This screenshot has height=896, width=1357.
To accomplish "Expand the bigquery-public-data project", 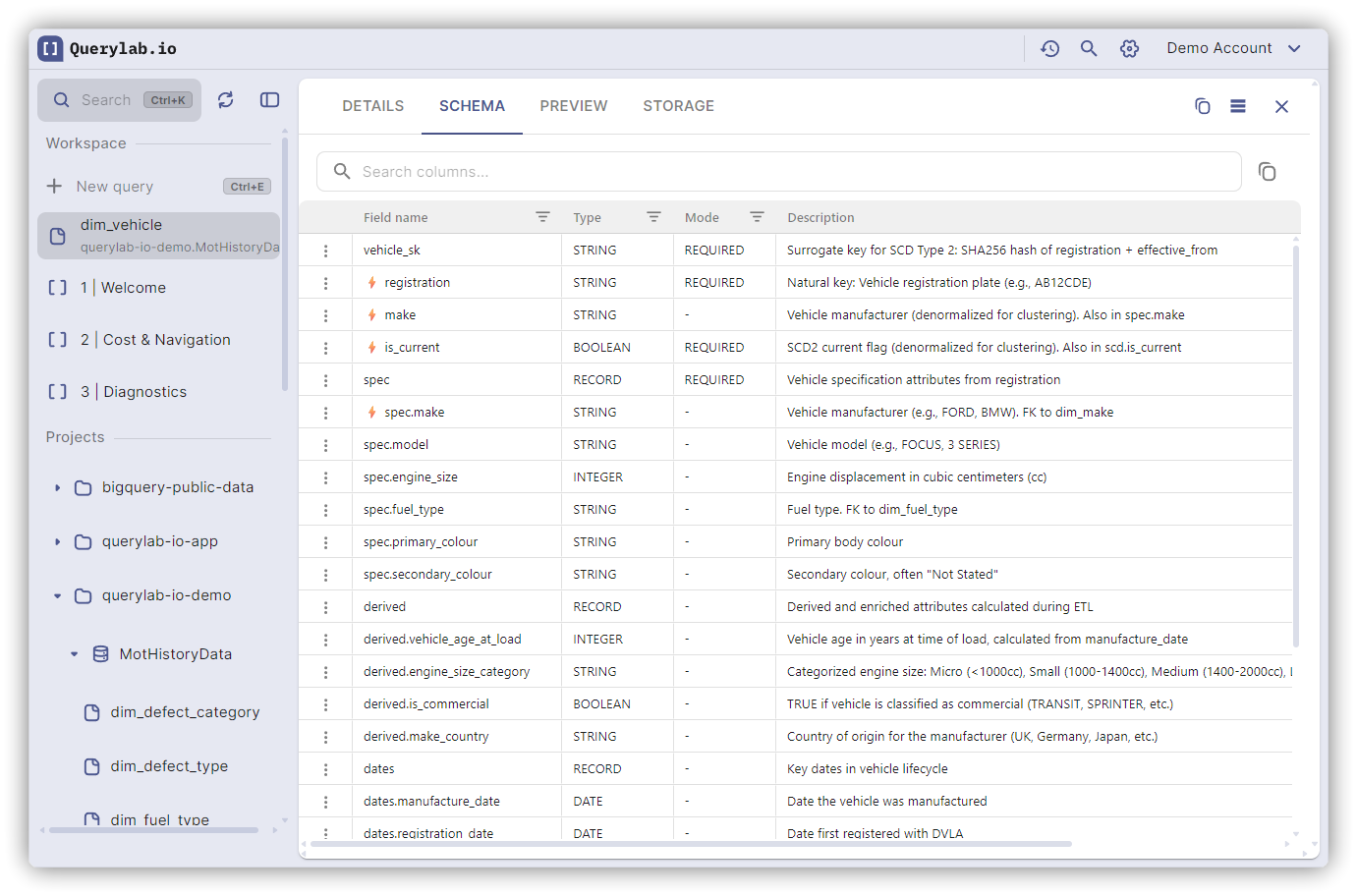I will 58,487.
